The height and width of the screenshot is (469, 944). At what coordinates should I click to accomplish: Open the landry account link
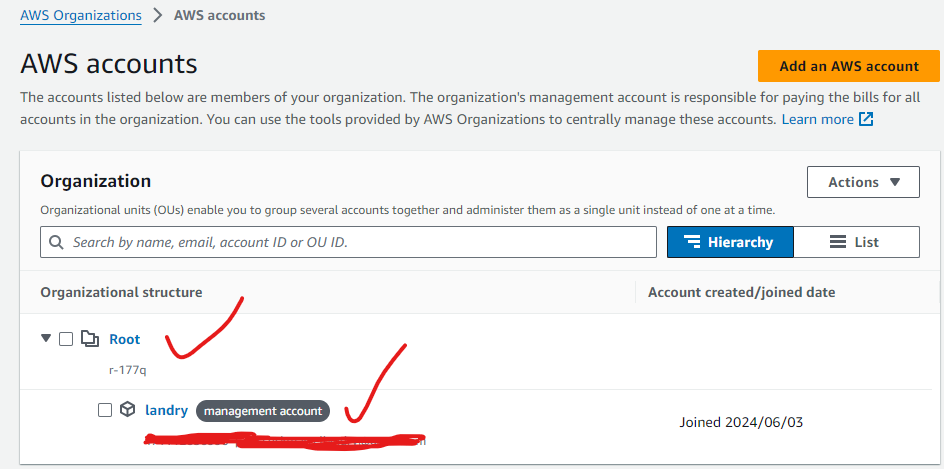[166, 410]
